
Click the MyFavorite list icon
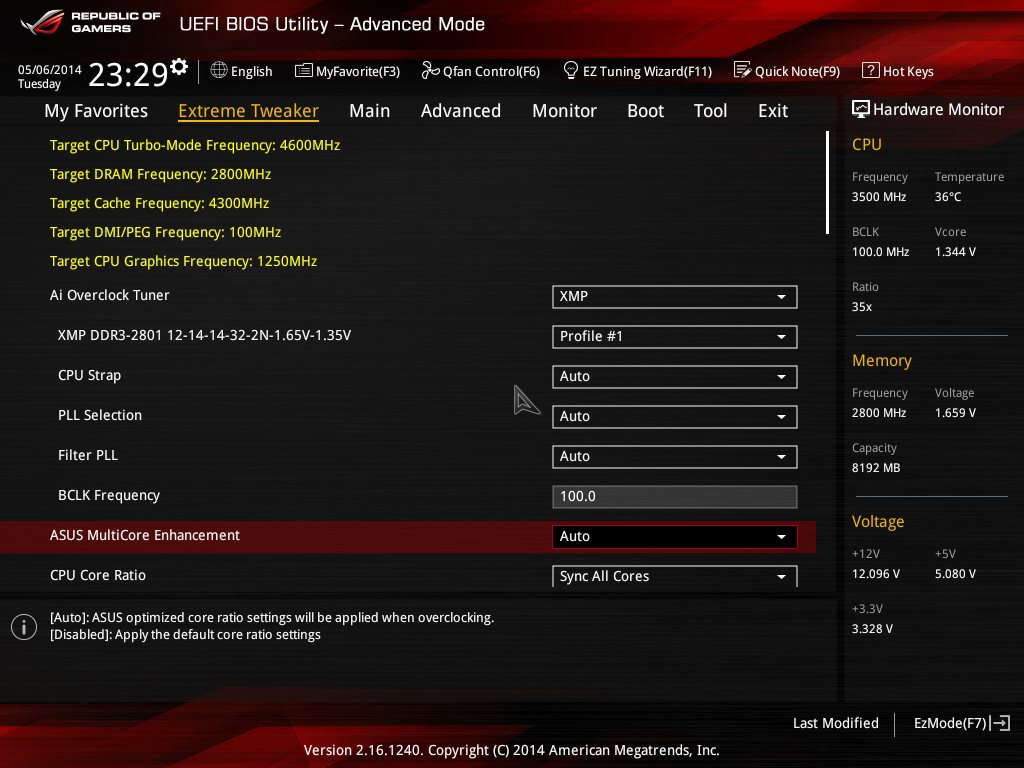[x=304, y=71]
